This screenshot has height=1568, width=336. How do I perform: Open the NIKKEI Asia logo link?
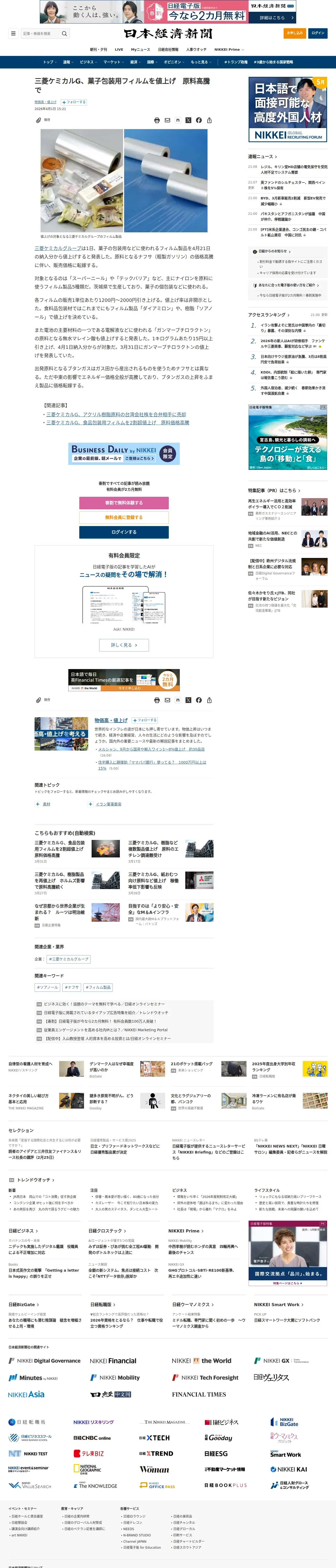point(26,1394)
